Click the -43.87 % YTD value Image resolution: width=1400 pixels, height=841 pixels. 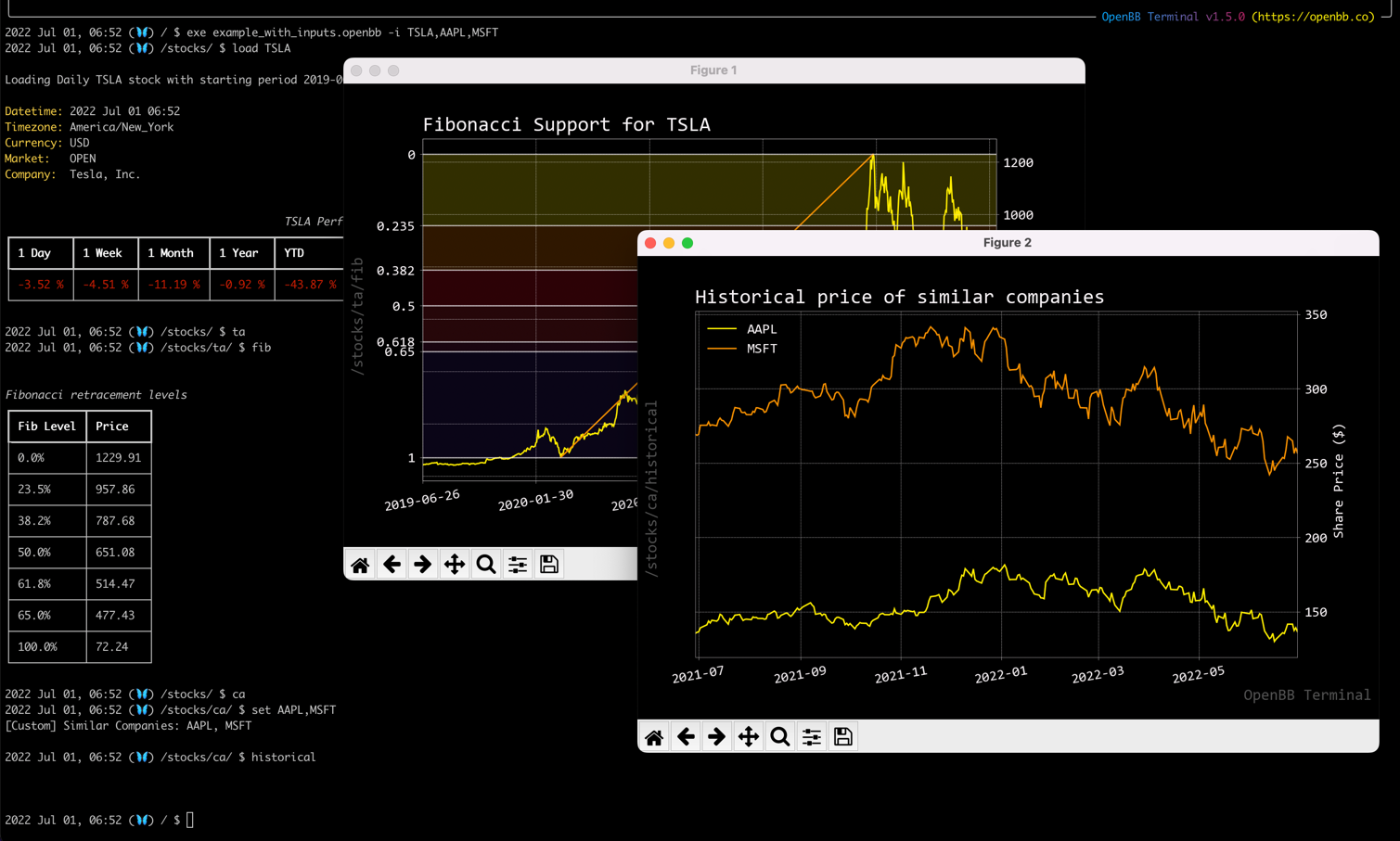click(x=310, y=285)
